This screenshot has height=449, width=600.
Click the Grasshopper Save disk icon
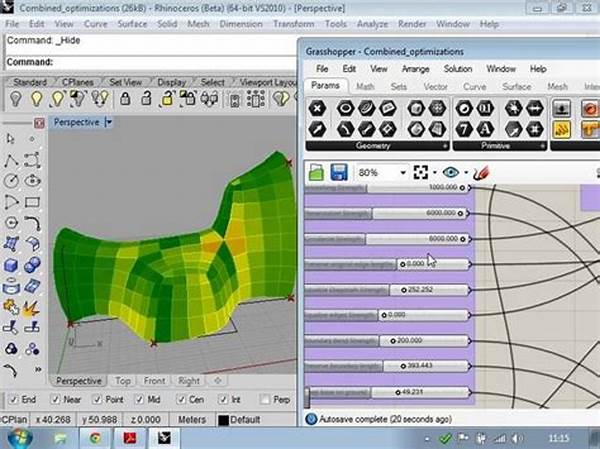point(339,173)
